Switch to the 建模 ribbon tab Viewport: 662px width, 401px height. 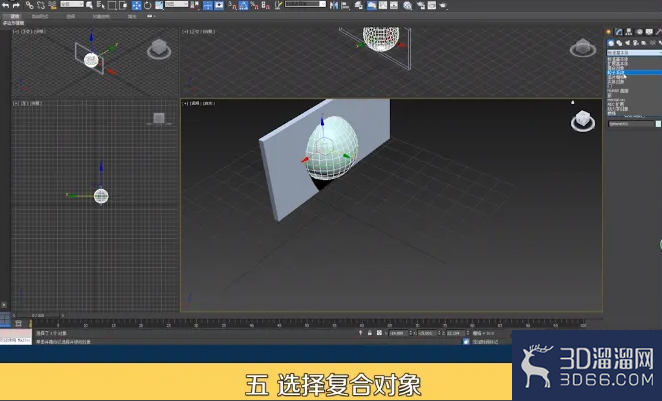click(15, 16)
